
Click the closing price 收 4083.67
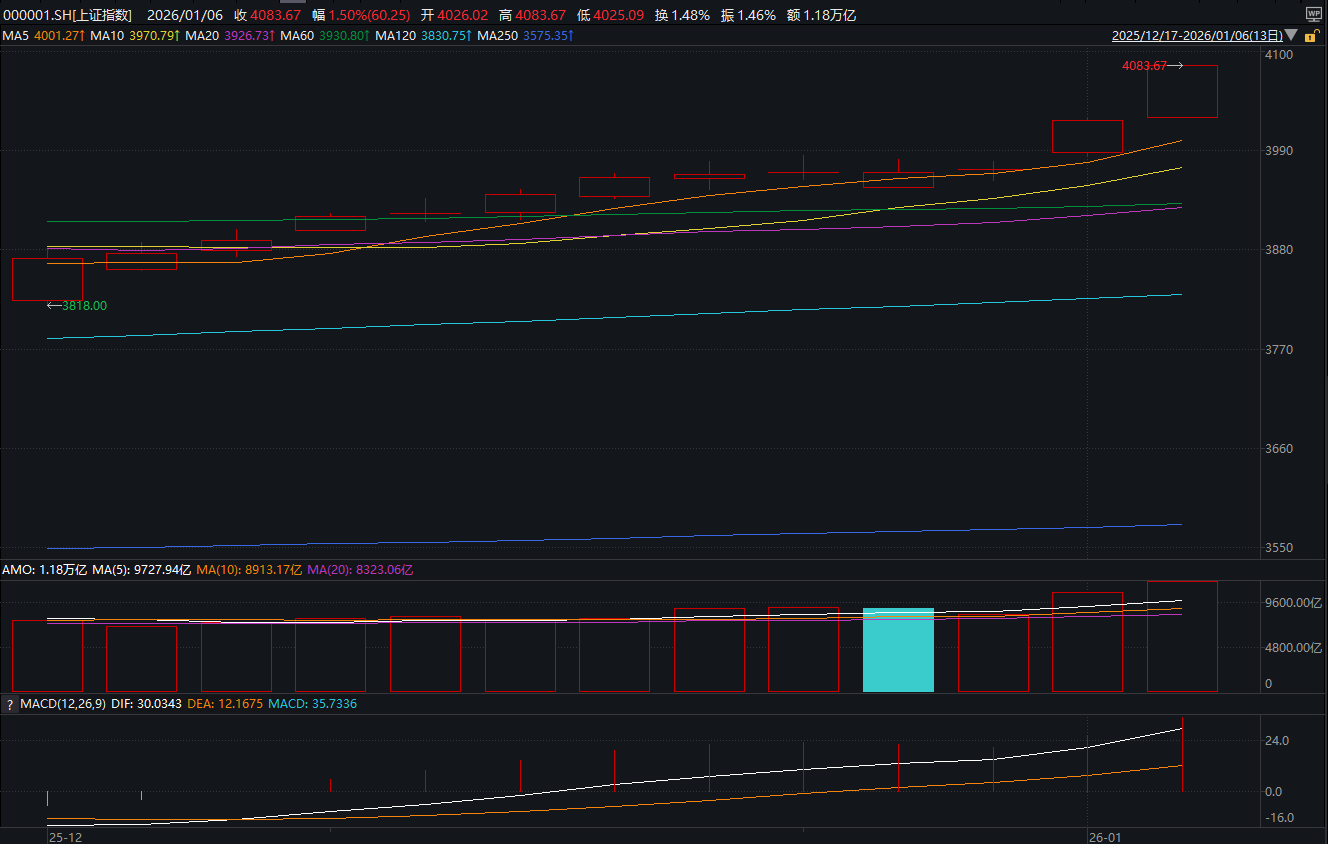pos(267,15)
